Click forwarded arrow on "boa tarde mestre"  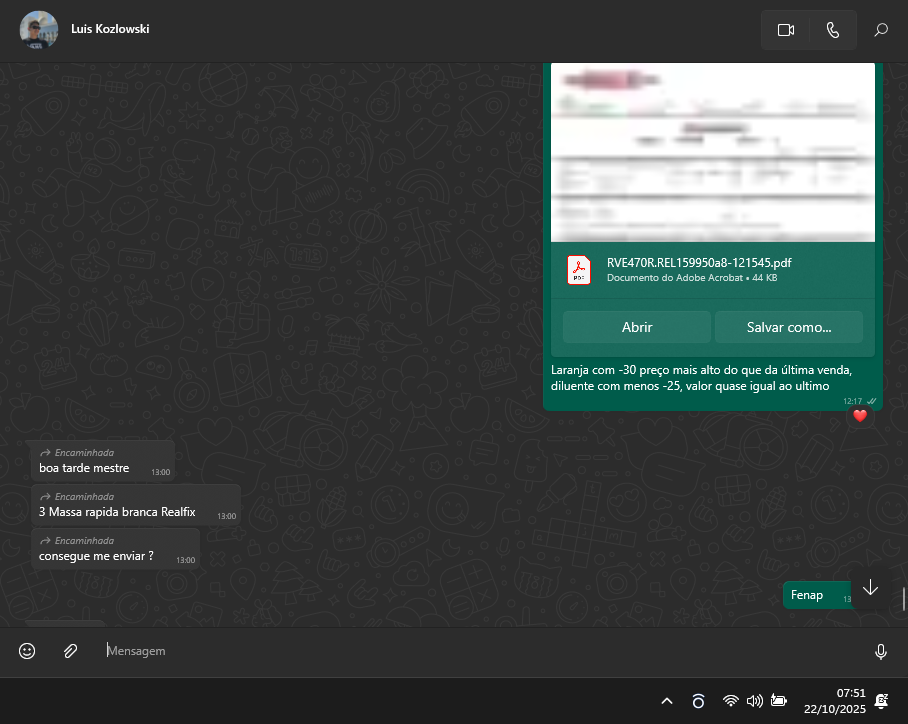click(x=46, y=453)
